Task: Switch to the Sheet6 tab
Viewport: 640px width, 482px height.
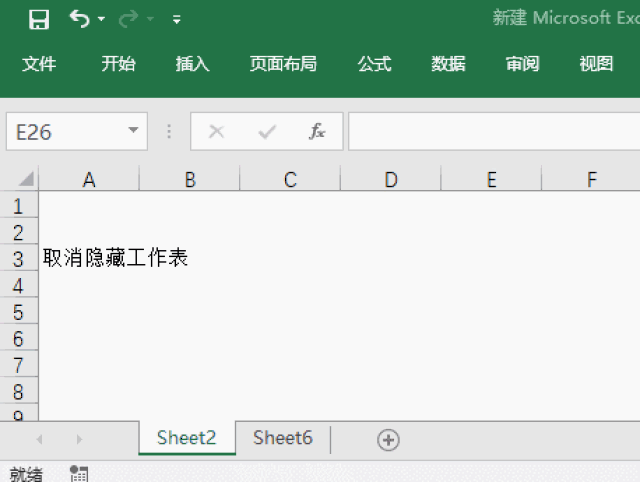Action: tap(282, 438)
